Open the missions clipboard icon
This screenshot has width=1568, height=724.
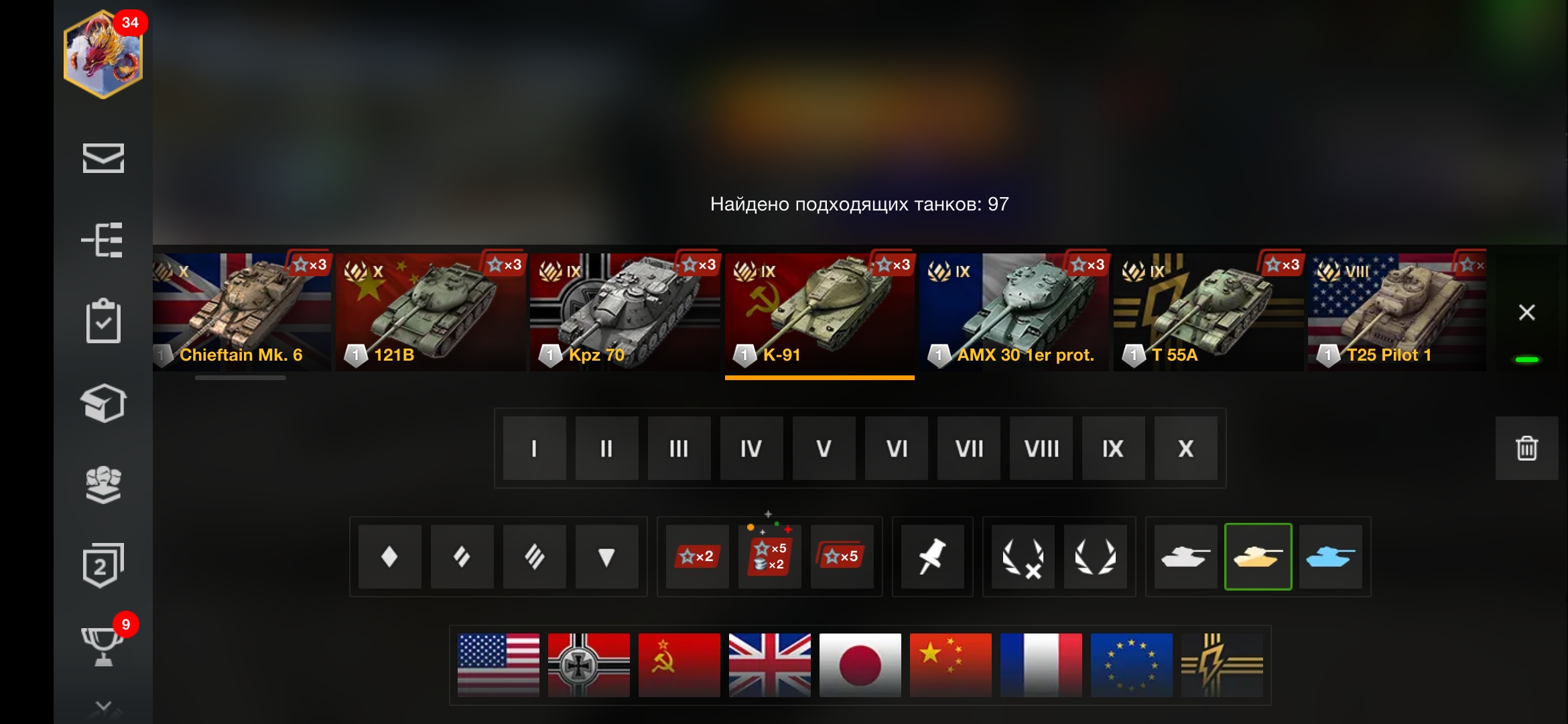coord(103,320)
